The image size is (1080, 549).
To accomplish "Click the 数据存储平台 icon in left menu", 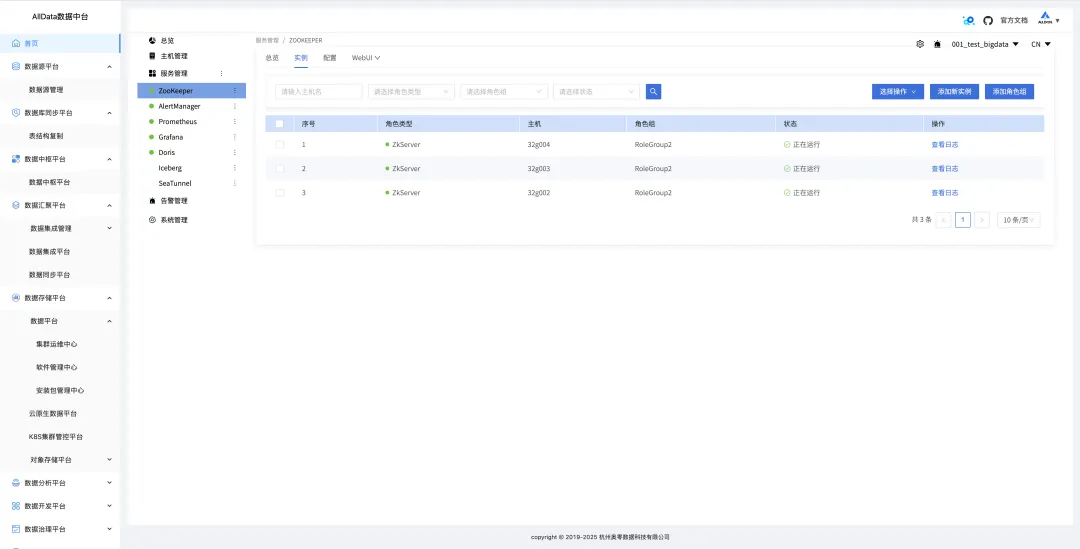I will click(16, 298).
